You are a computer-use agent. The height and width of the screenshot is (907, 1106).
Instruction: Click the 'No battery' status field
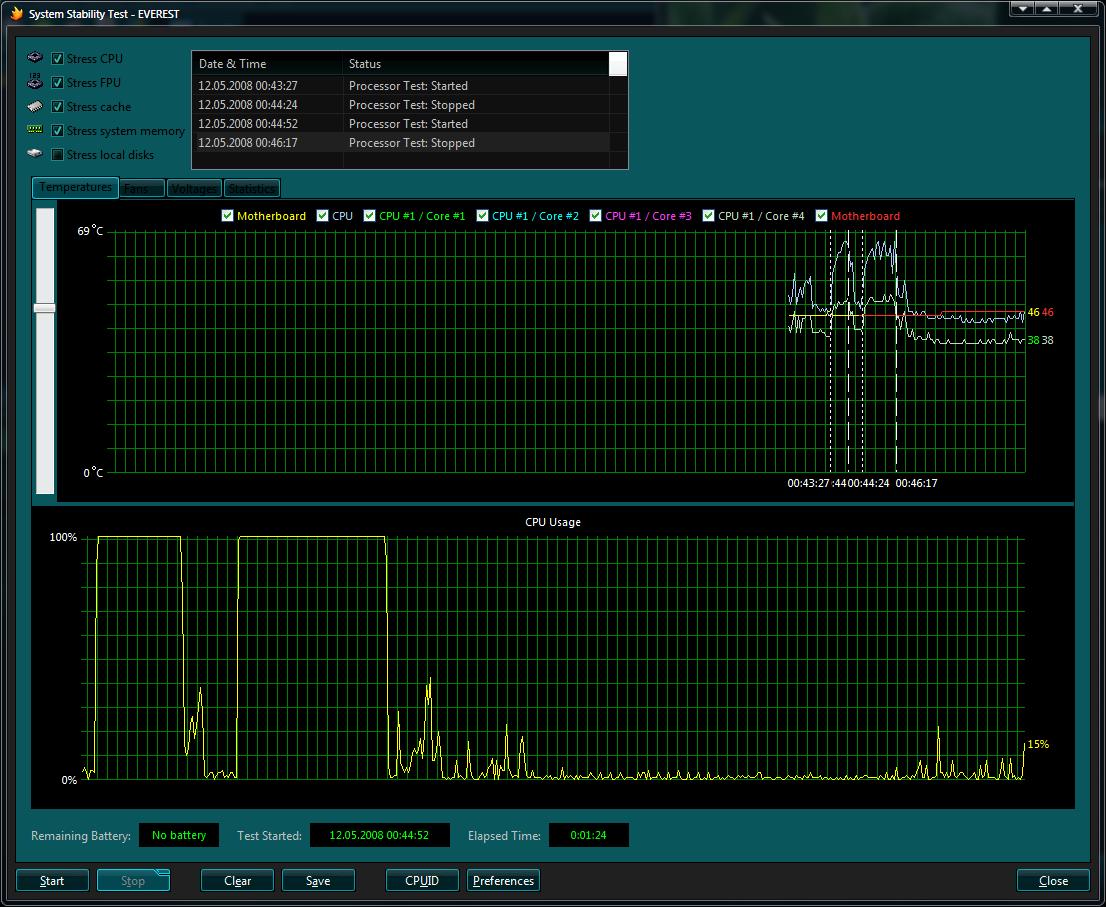(x=179, y=835)
